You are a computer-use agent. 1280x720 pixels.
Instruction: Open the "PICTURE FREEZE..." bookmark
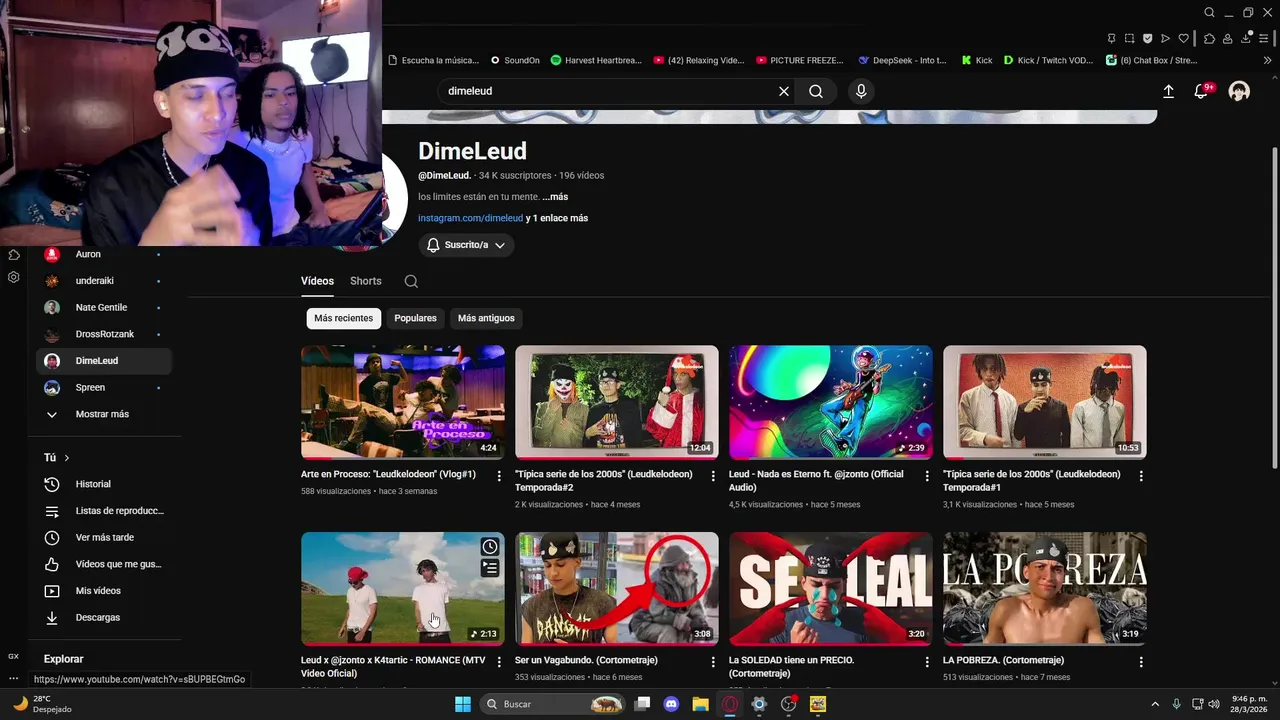[800, 60]
